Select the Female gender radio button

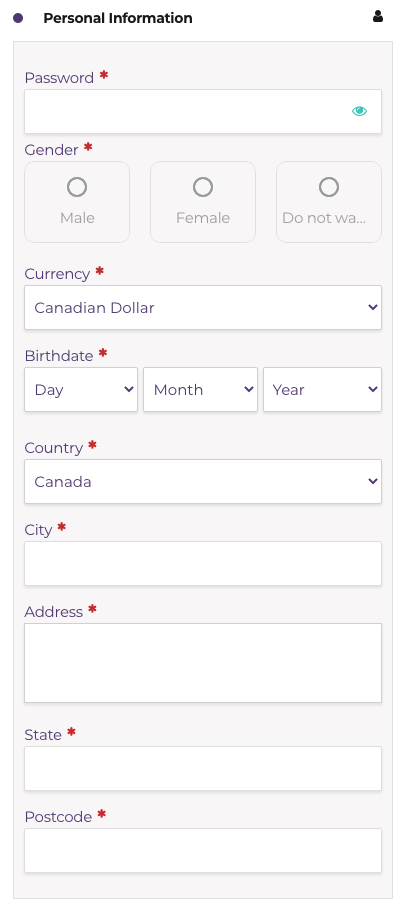click(x=203, y=187)
